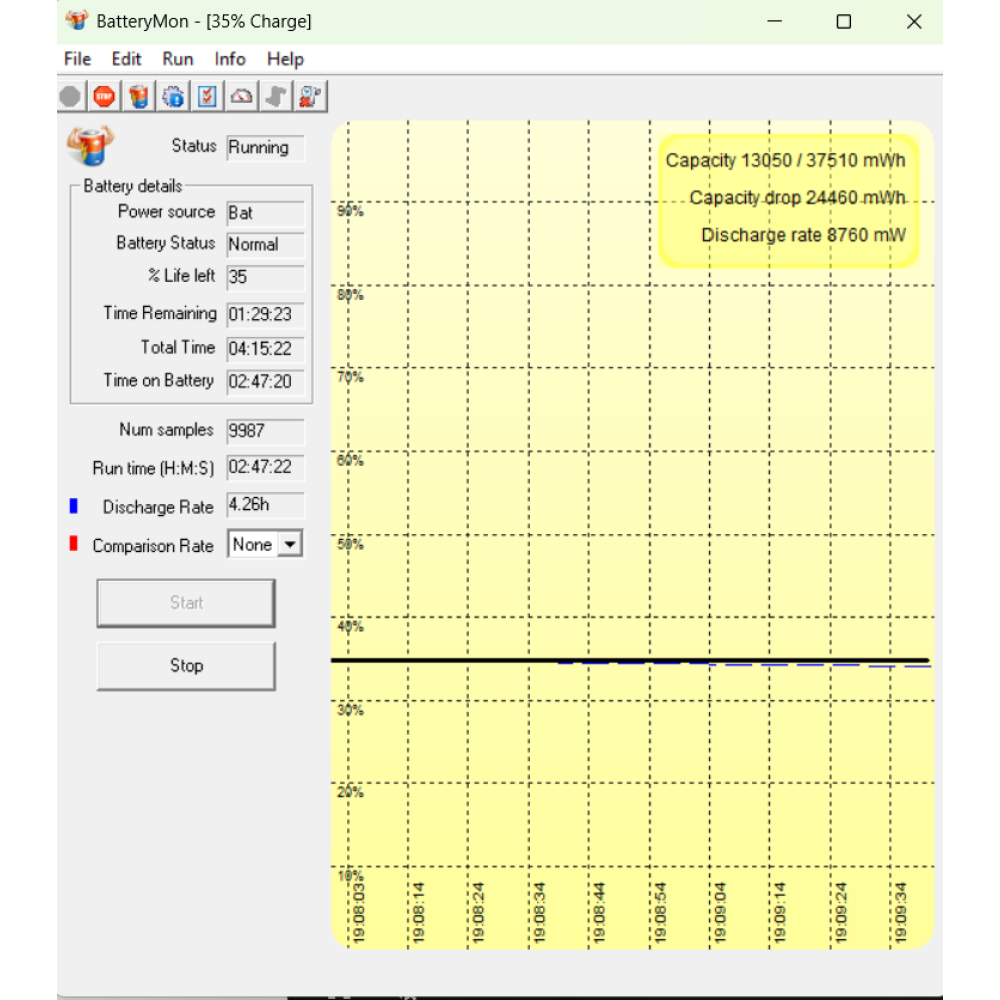1000x1000 pixels.
Task: Click the gear with blue info toolbar icon
Action: pyautogui.click(x=173, y=97)
